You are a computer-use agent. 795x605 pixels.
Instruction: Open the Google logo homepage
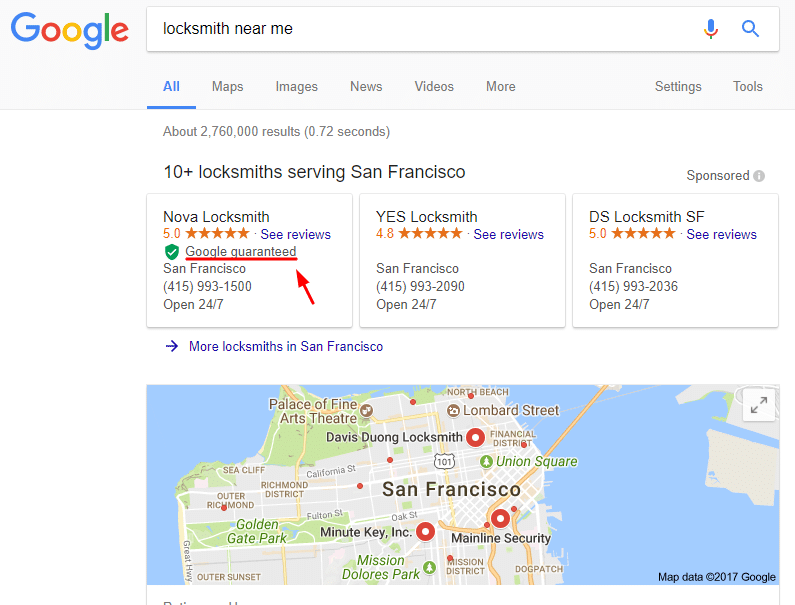[69, 30]
